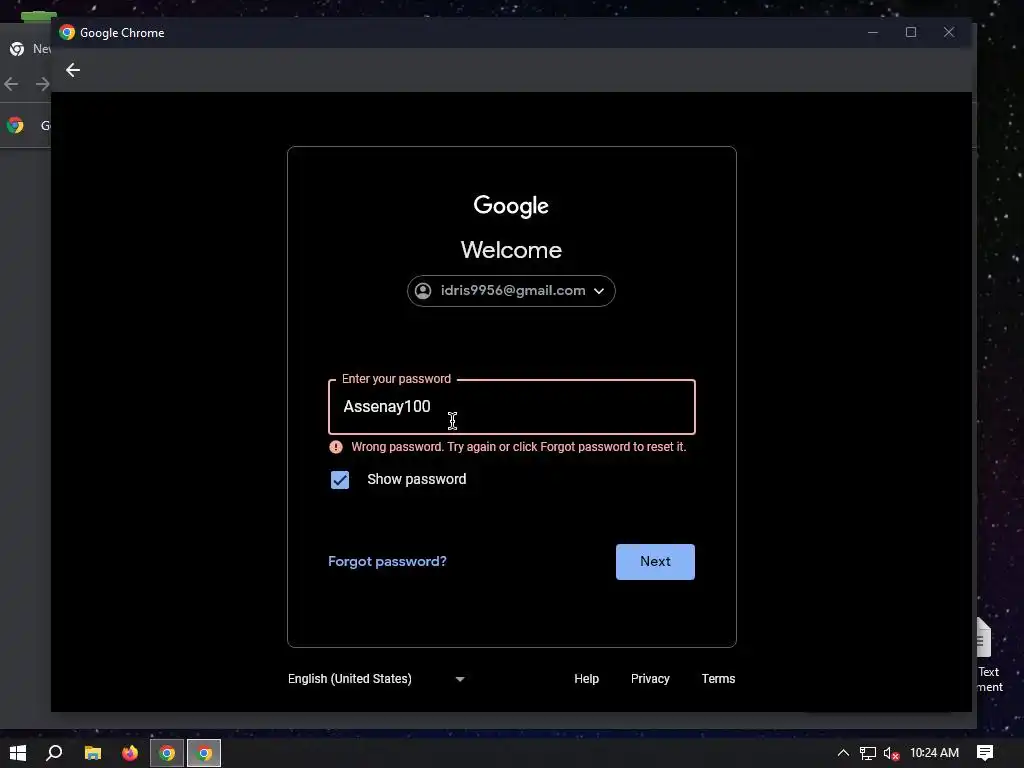Screen dimensions: 1024x768
Task: Click the Google logo on the sign-in card
Action: pos(511,206)
